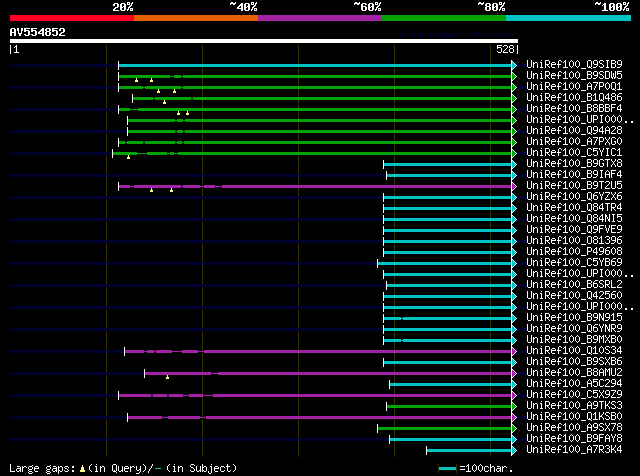Select the UniRef100_B9T2U5 label
This screenshot has height=476, width=640.
tap(574, 186)
